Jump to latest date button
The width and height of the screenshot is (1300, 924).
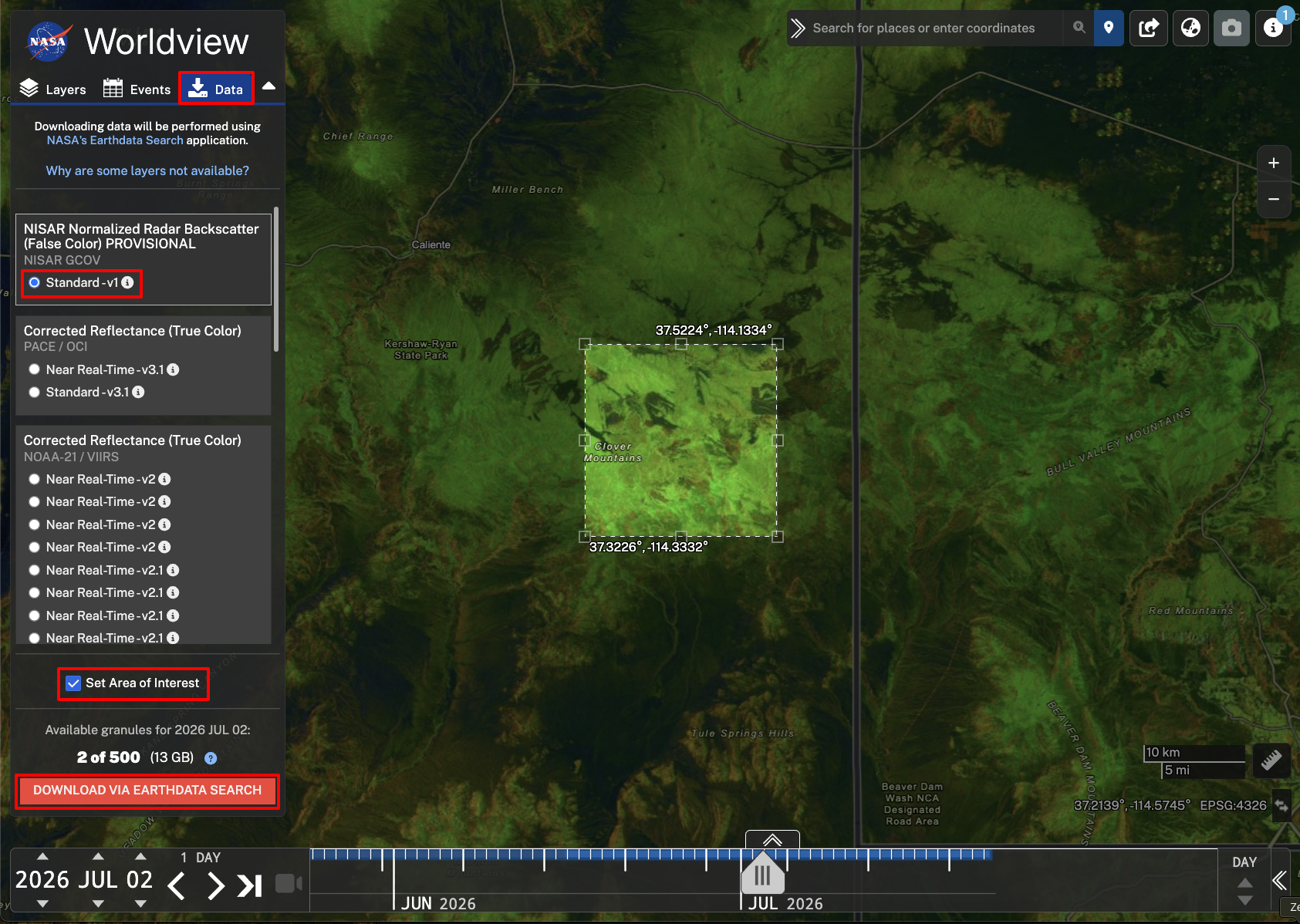[250, 885]
